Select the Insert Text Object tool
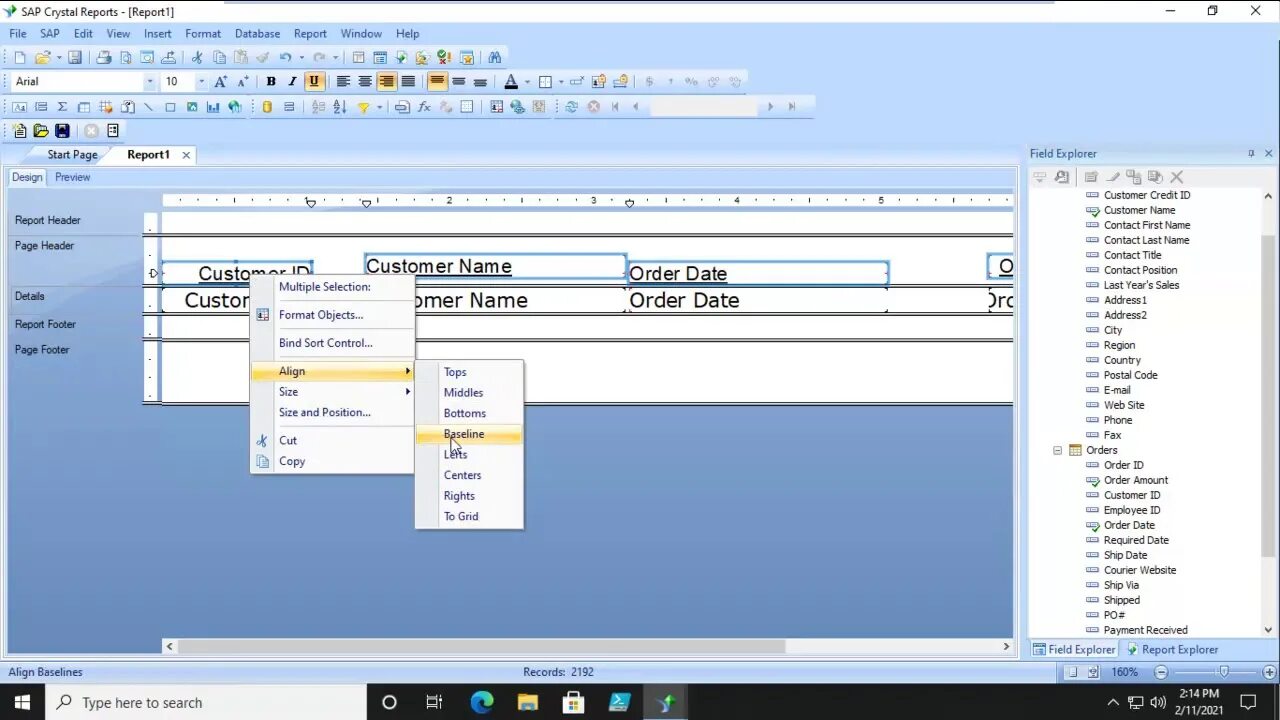 [x=19, y=107]
